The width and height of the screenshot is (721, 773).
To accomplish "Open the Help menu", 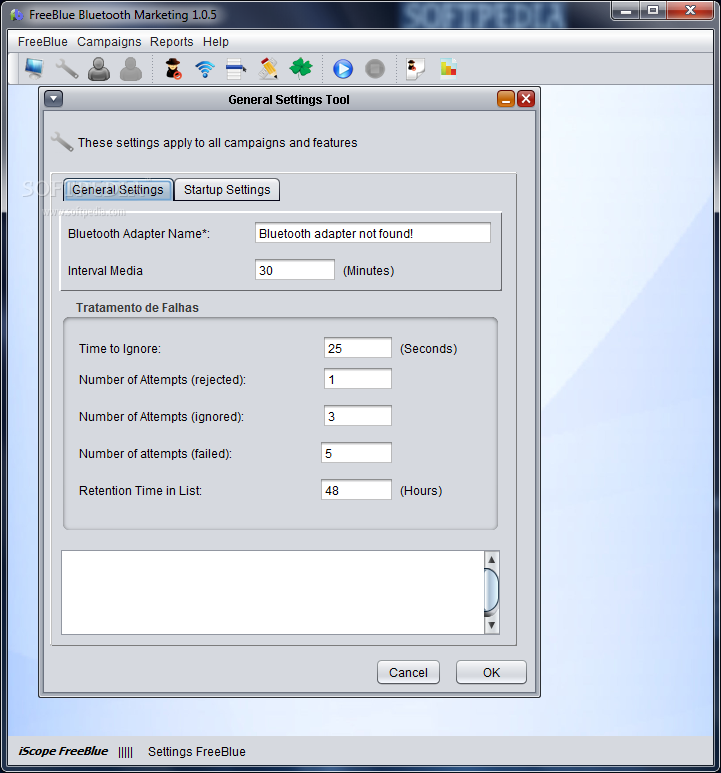I will pos(216,42).
